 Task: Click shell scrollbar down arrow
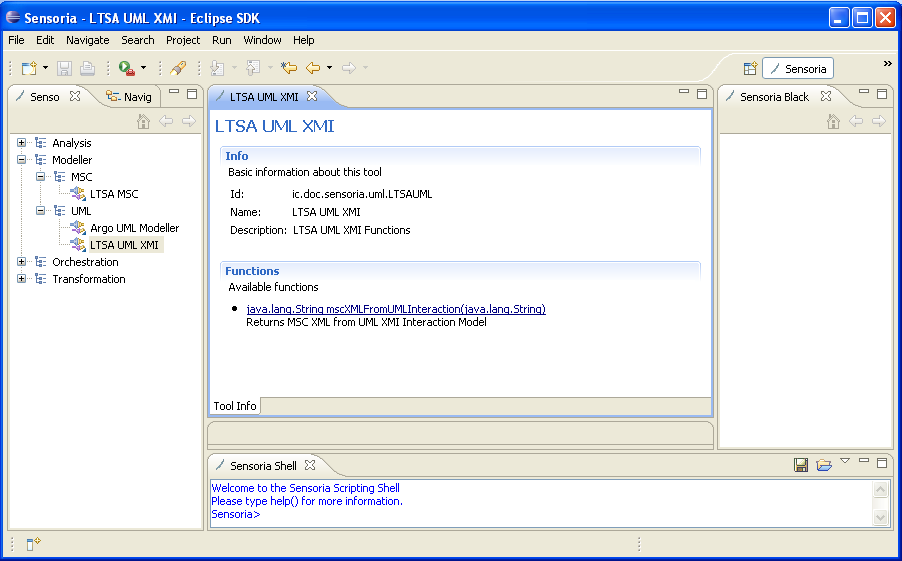click(880, 518)
